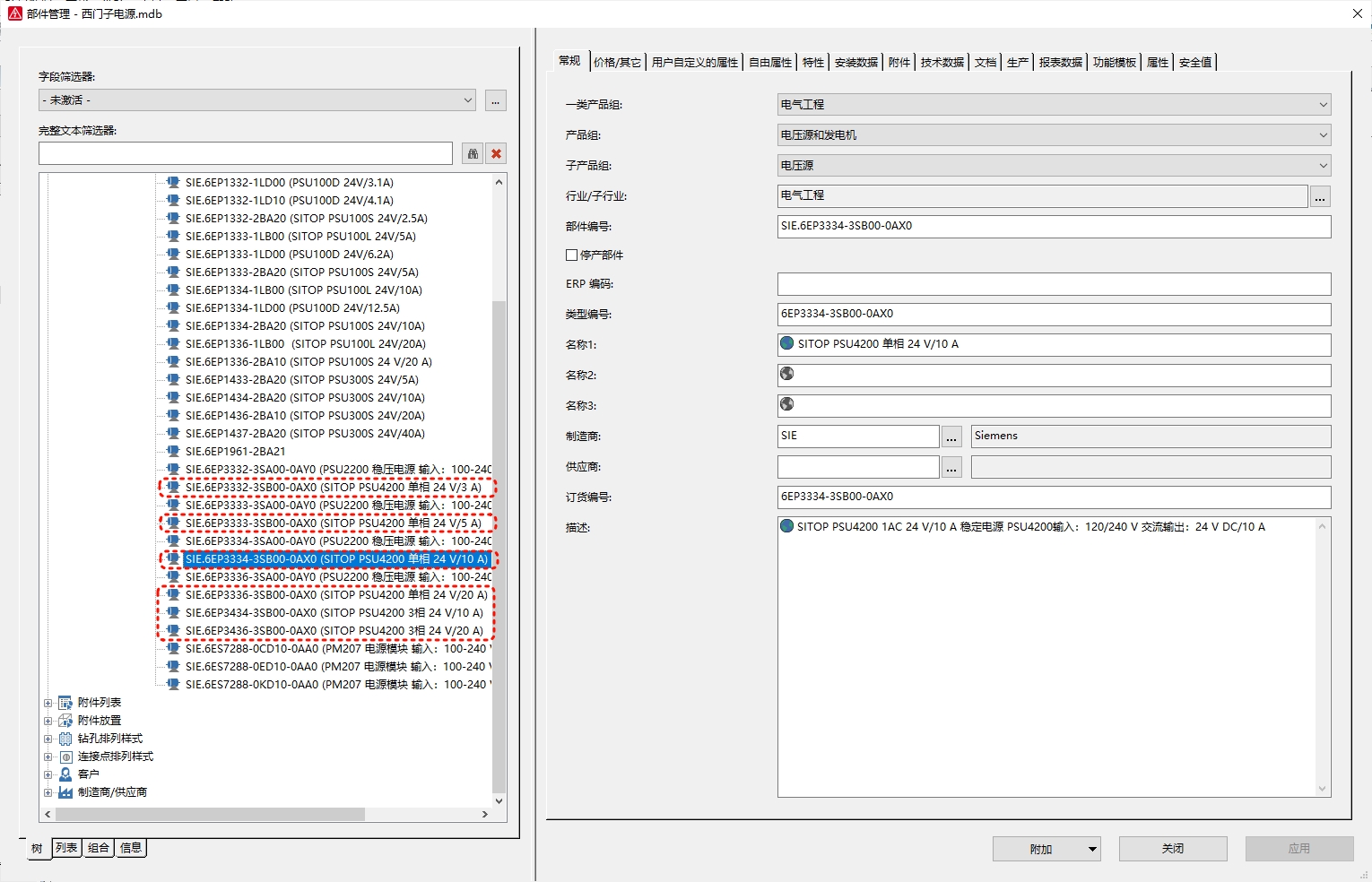
Task: Switch to the 列表 tab at bottom left
Action: coord(66,848)
